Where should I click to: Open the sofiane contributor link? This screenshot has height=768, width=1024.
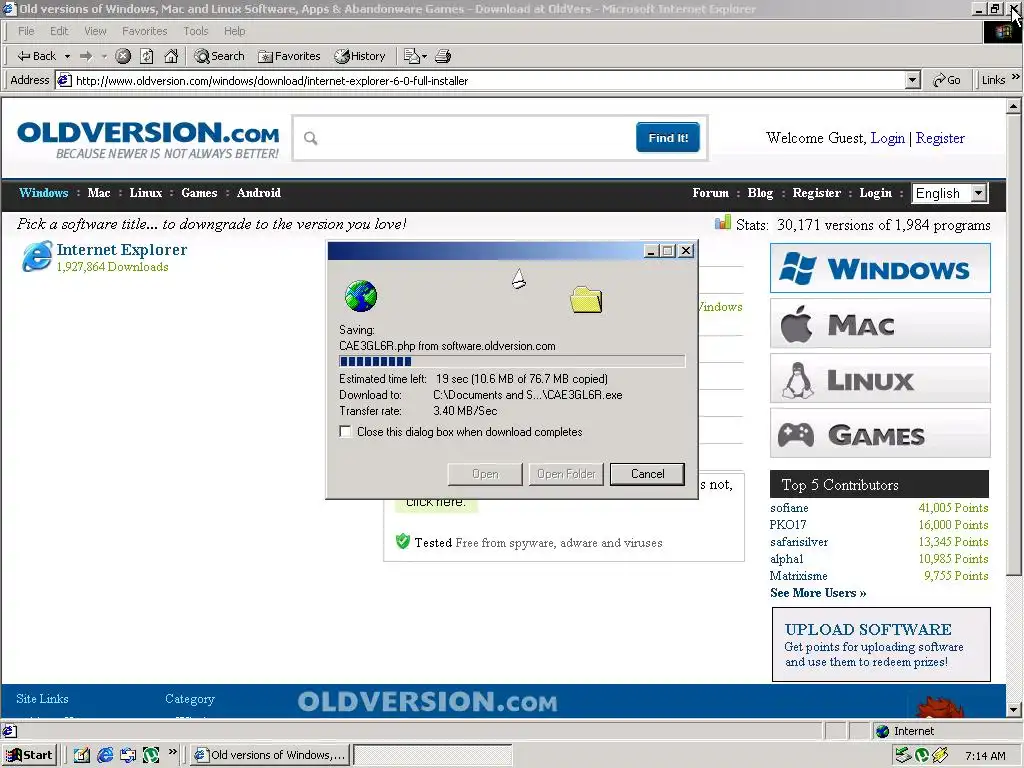[789, 507]
